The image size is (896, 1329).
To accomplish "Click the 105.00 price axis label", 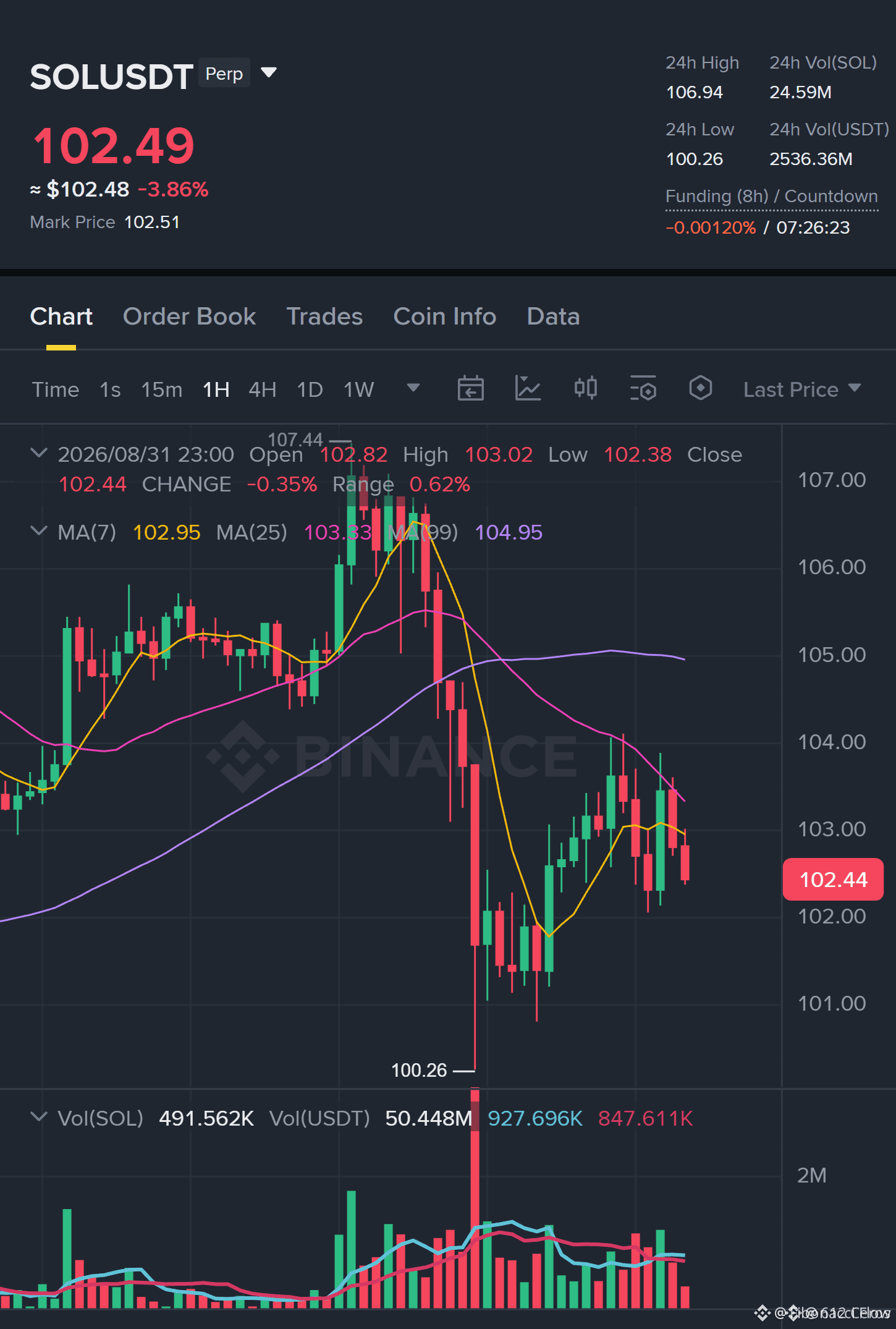I will [x=832, y=655].
